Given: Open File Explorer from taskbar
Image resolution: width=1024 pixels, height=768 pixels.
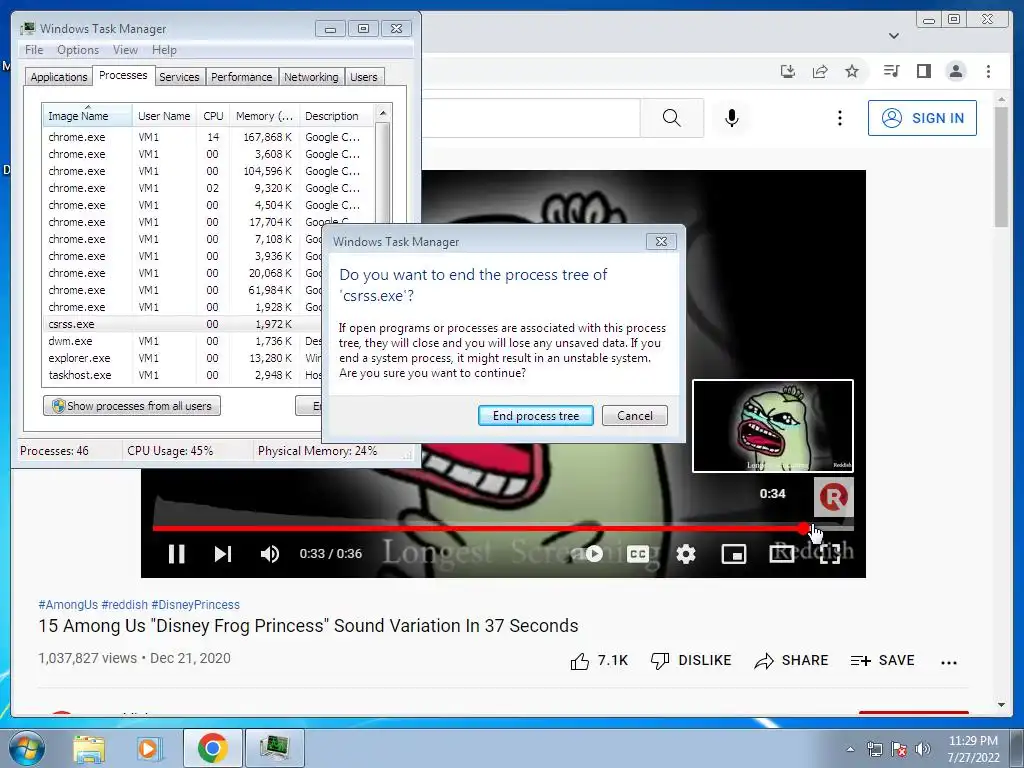Looking at the screenshot, I should [x=89, y=748].
